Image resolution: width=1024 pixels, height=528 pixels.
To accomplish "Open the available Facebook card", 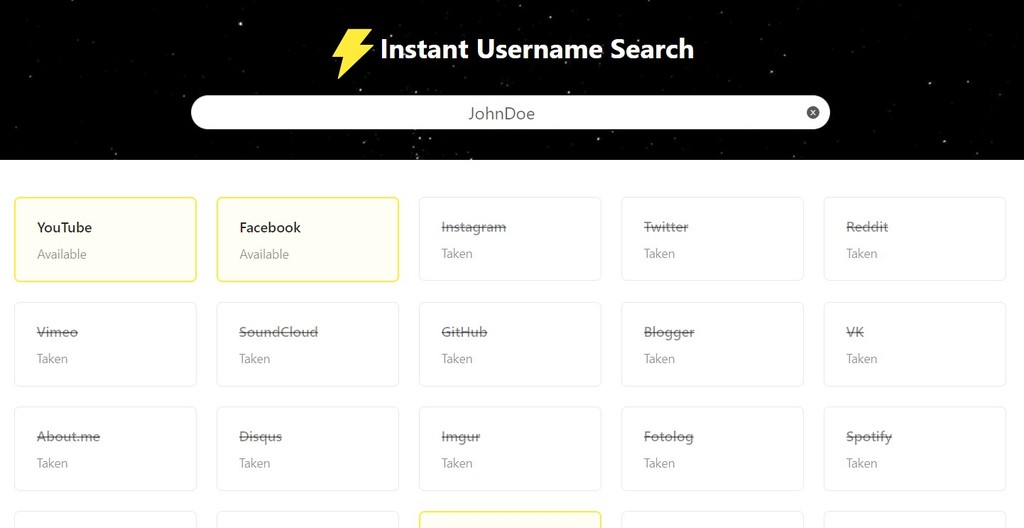I will pos(308,239).
